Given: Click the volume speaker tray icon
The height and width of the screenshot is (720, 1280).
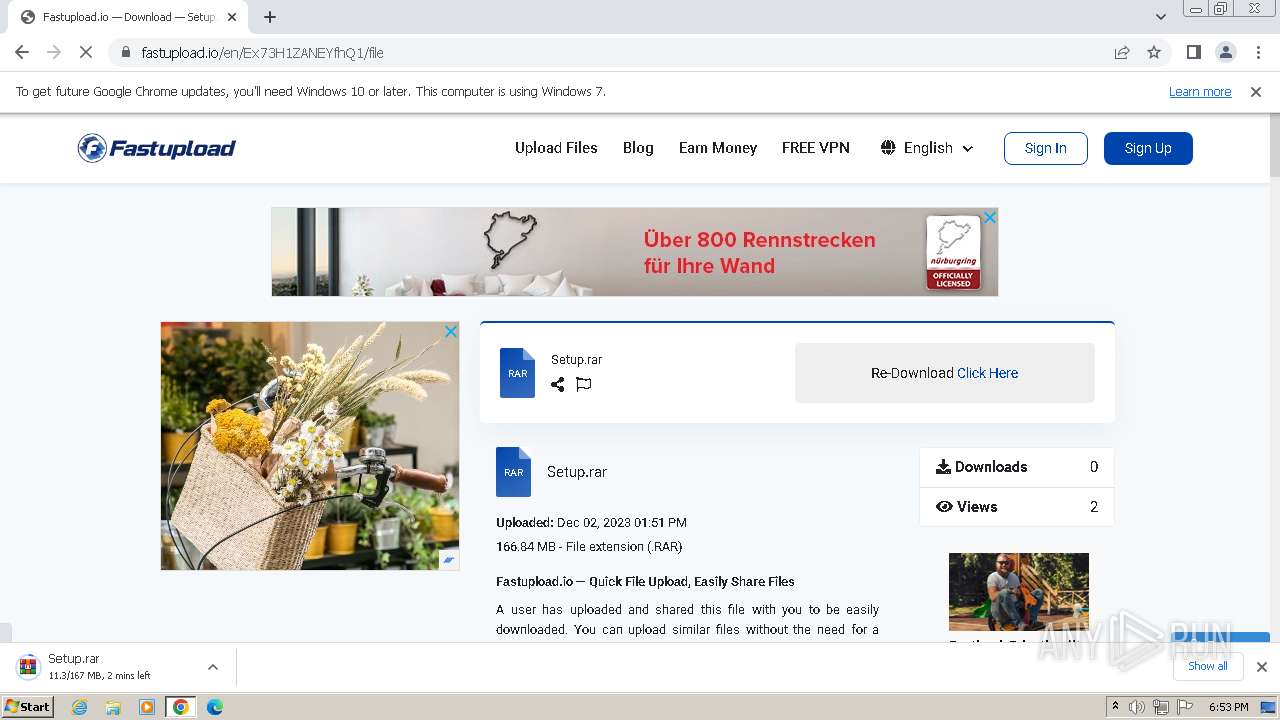Looking at the screenshot, I should pyautogui.click(x=1137, y=707).
